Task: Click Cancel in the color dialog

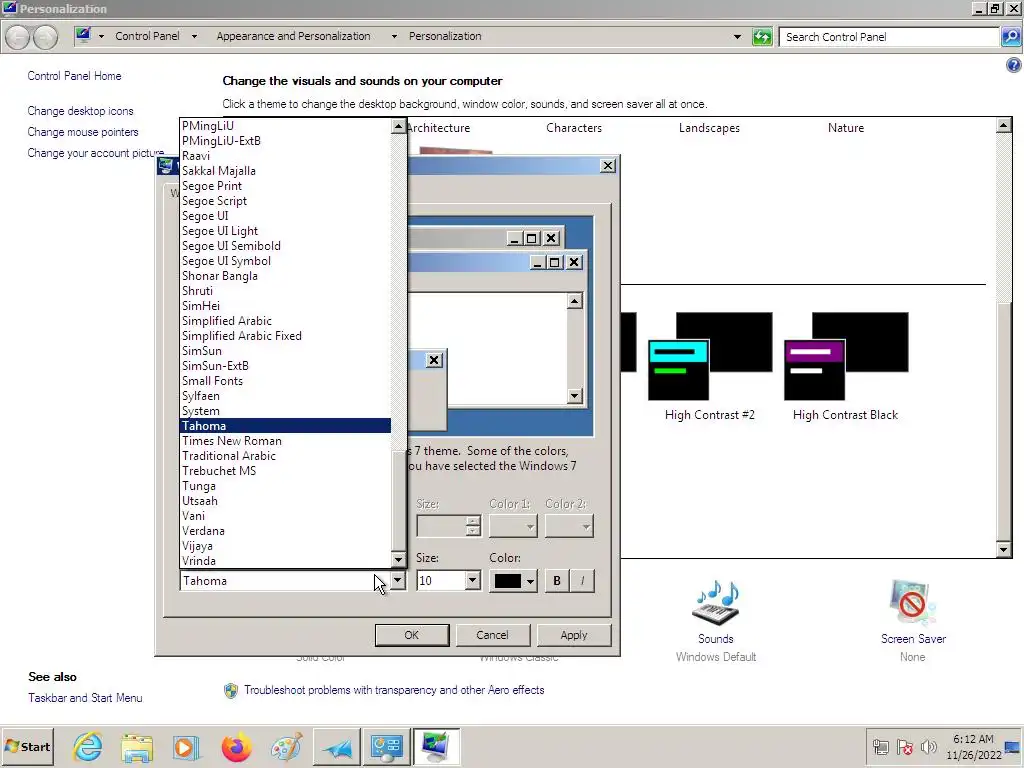Action: coord(492,635)
